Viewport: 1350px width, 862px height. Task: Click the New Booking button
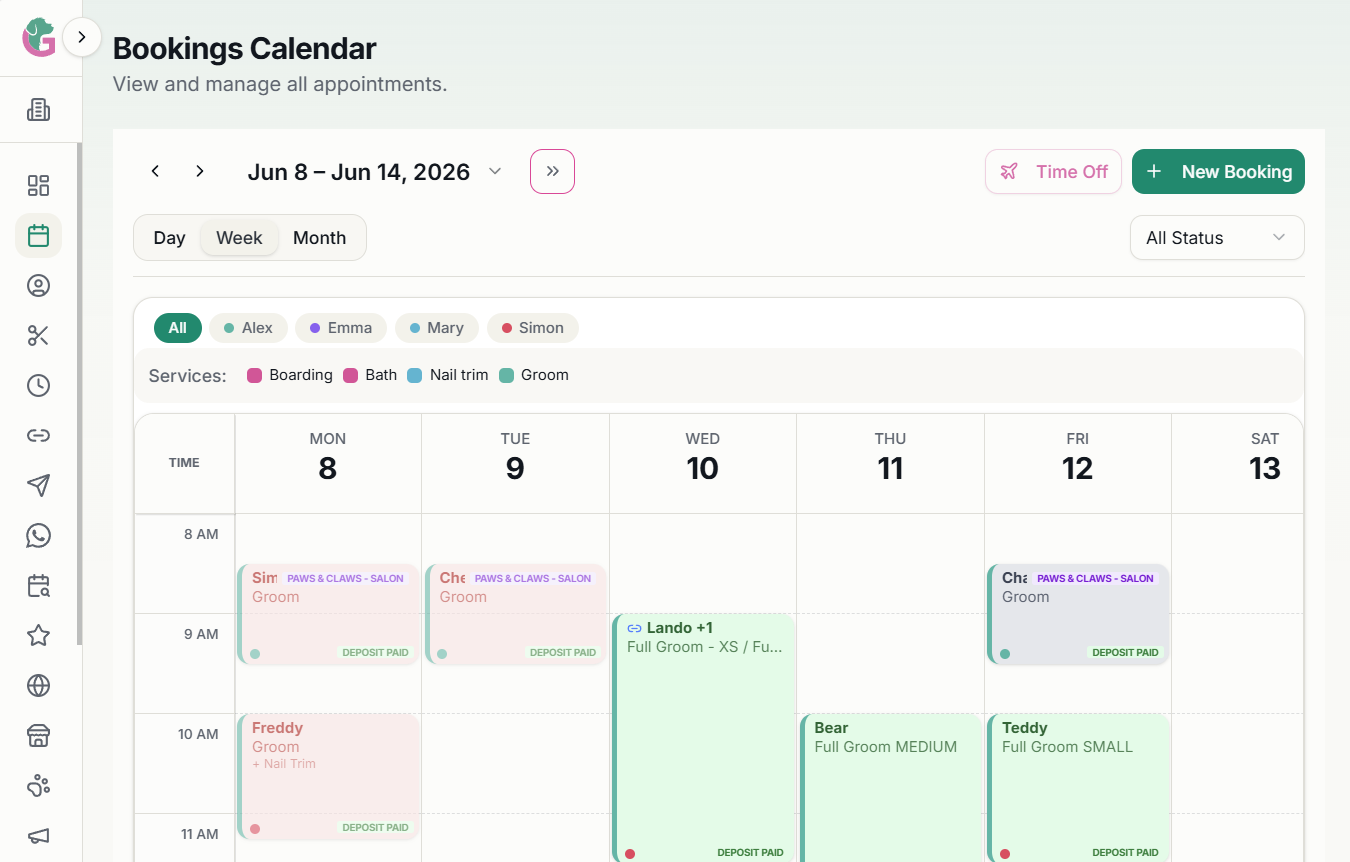coord(1218,171)
